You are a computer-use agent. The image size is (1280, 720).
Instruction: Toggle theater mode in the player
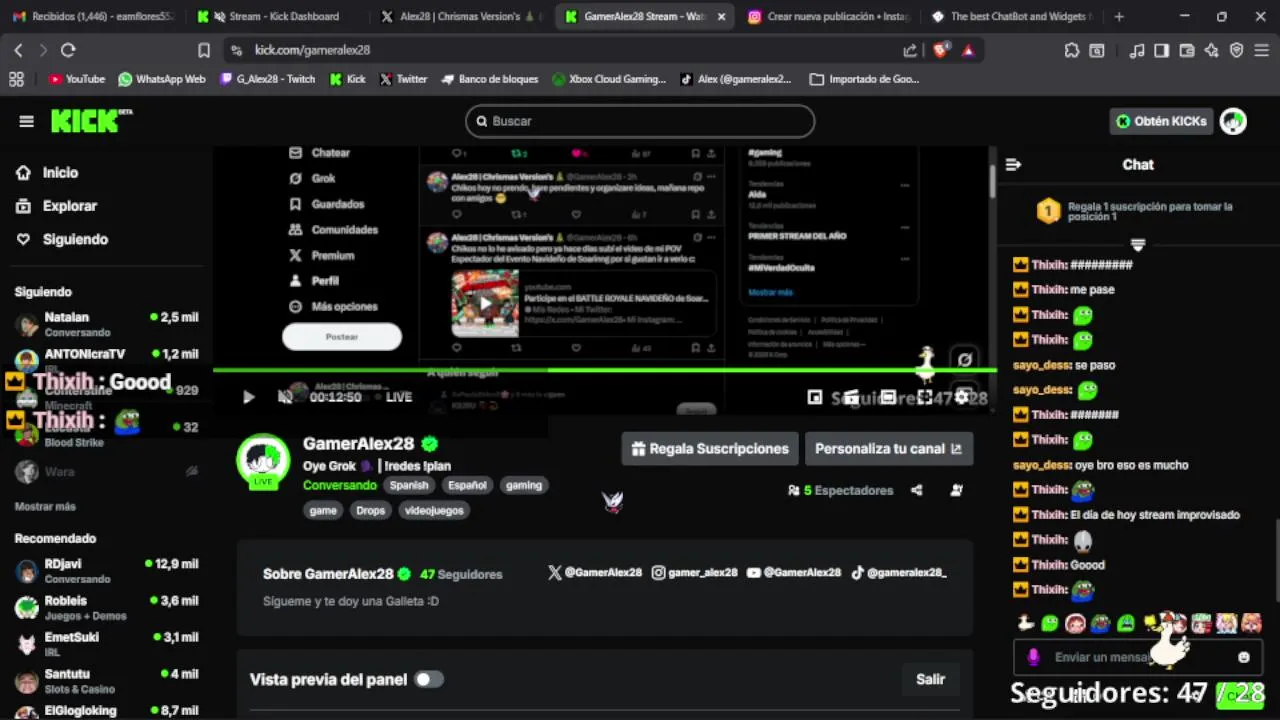point(887,397)
